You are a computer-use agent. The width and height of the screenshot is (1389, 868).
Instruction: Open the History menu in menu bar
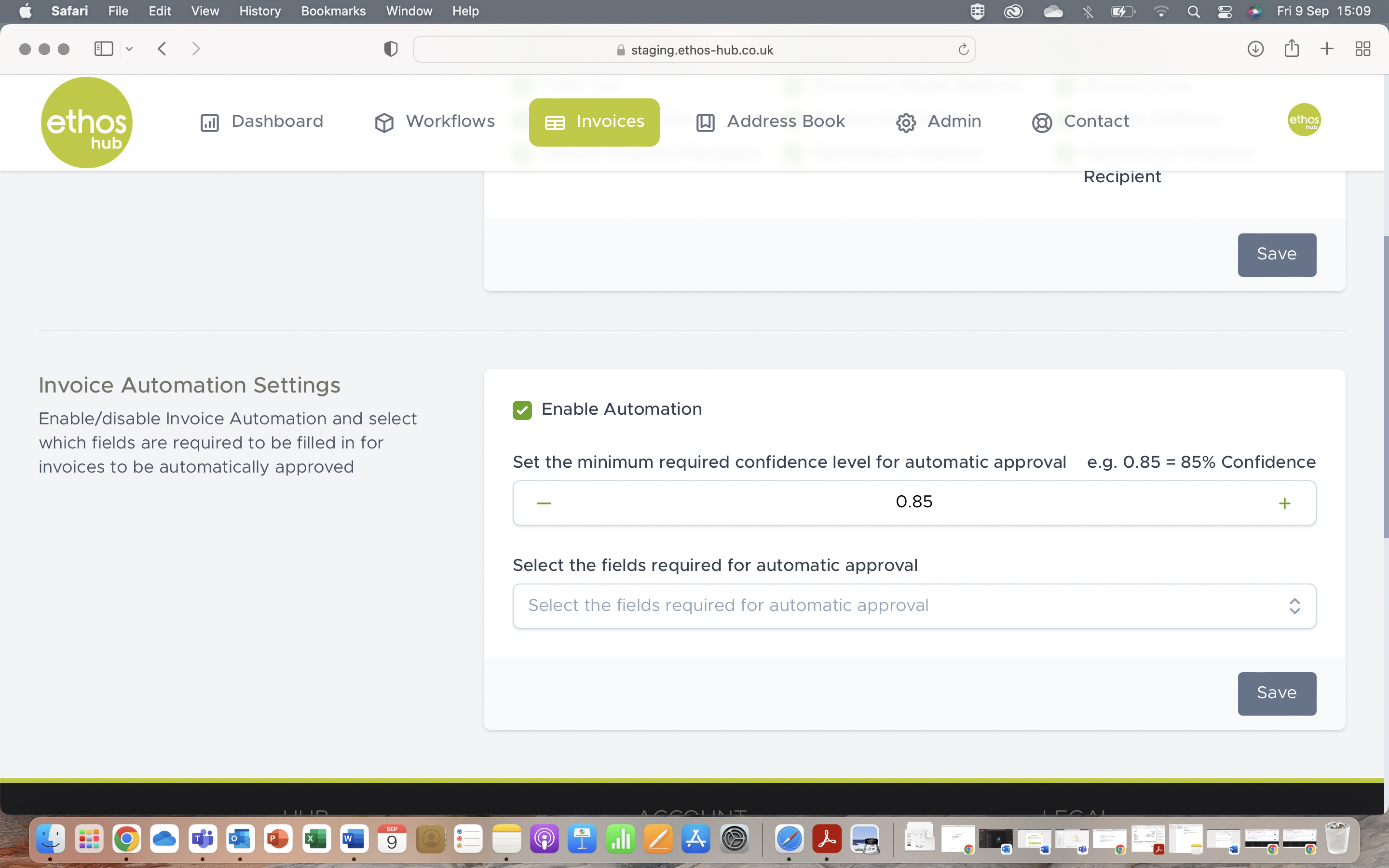click(259, 11)
